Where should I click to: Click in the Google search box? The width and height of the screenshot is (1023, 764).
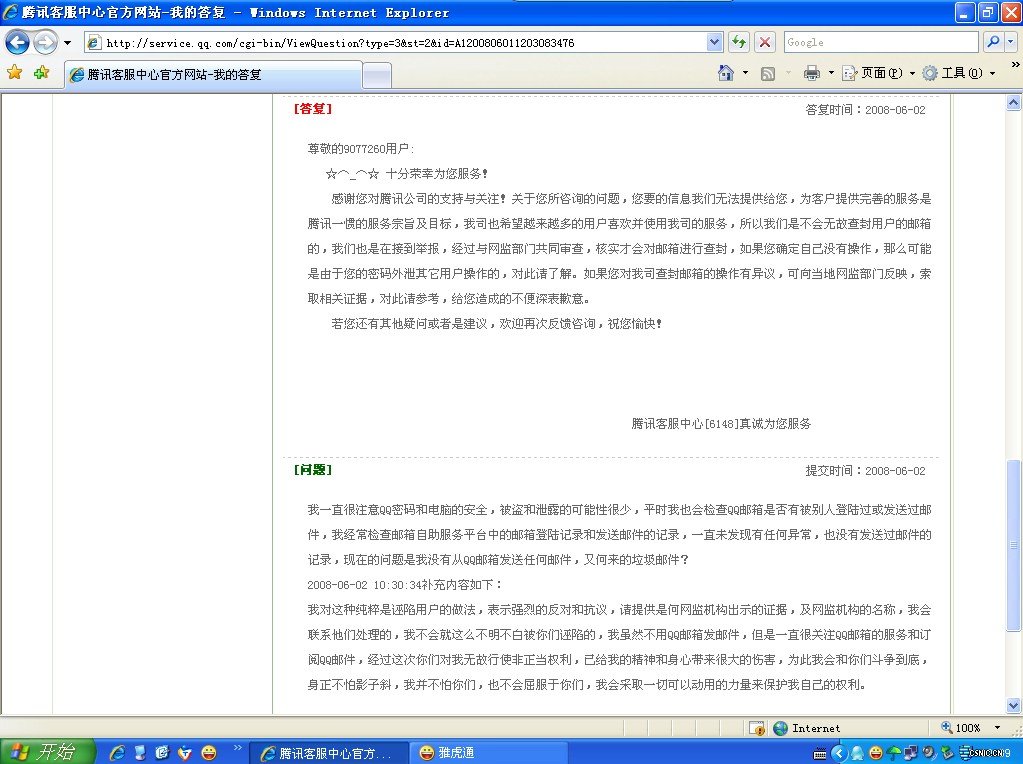click(879, 42)
